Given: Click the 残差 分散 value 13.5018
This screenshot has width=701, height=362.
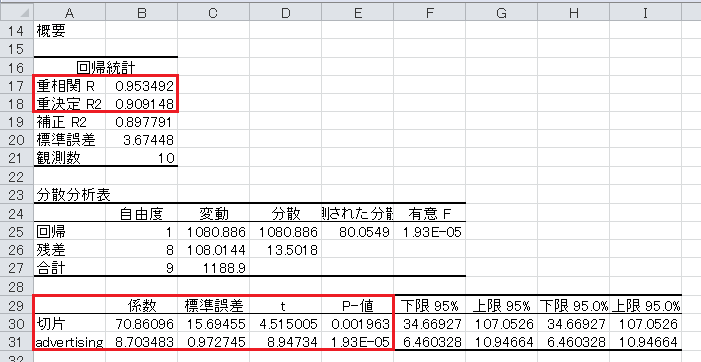Looking at the screenshot, I should (286, 250).
